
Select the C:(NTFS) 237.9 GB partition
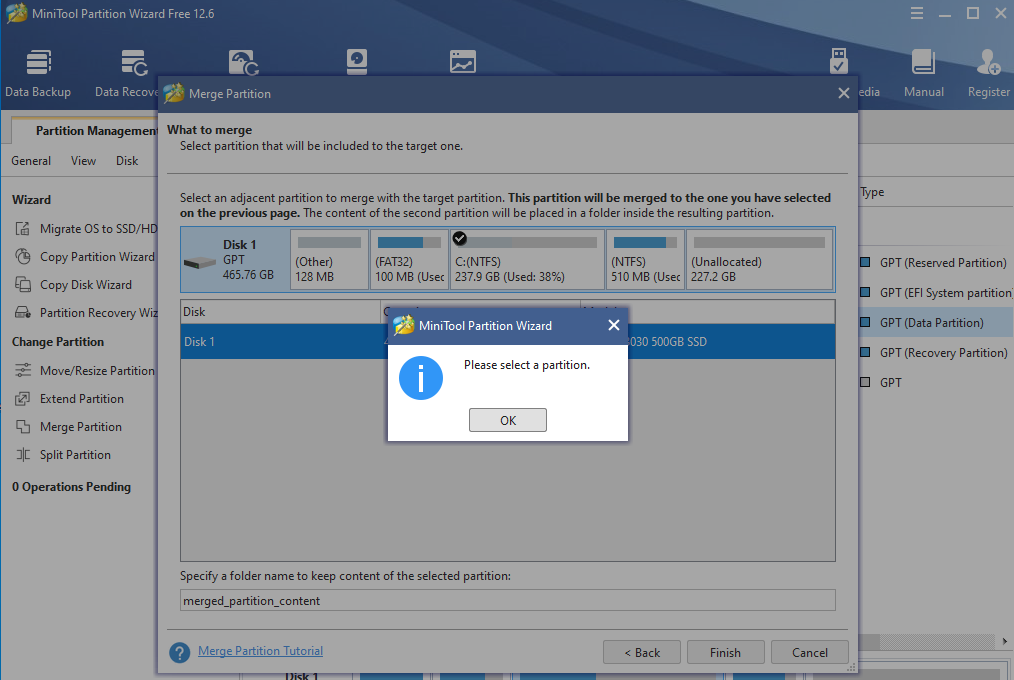click(527, 259)
